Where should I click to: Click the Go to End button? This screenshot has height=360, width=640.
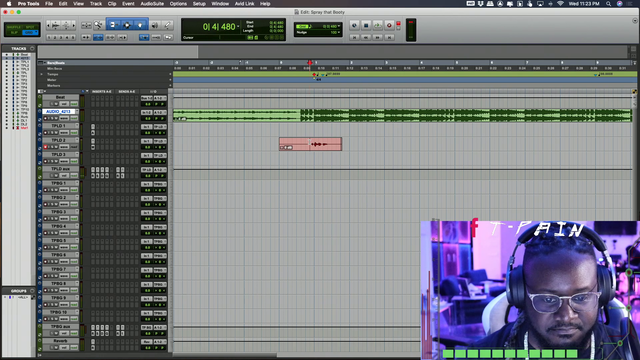pos(389,37)
